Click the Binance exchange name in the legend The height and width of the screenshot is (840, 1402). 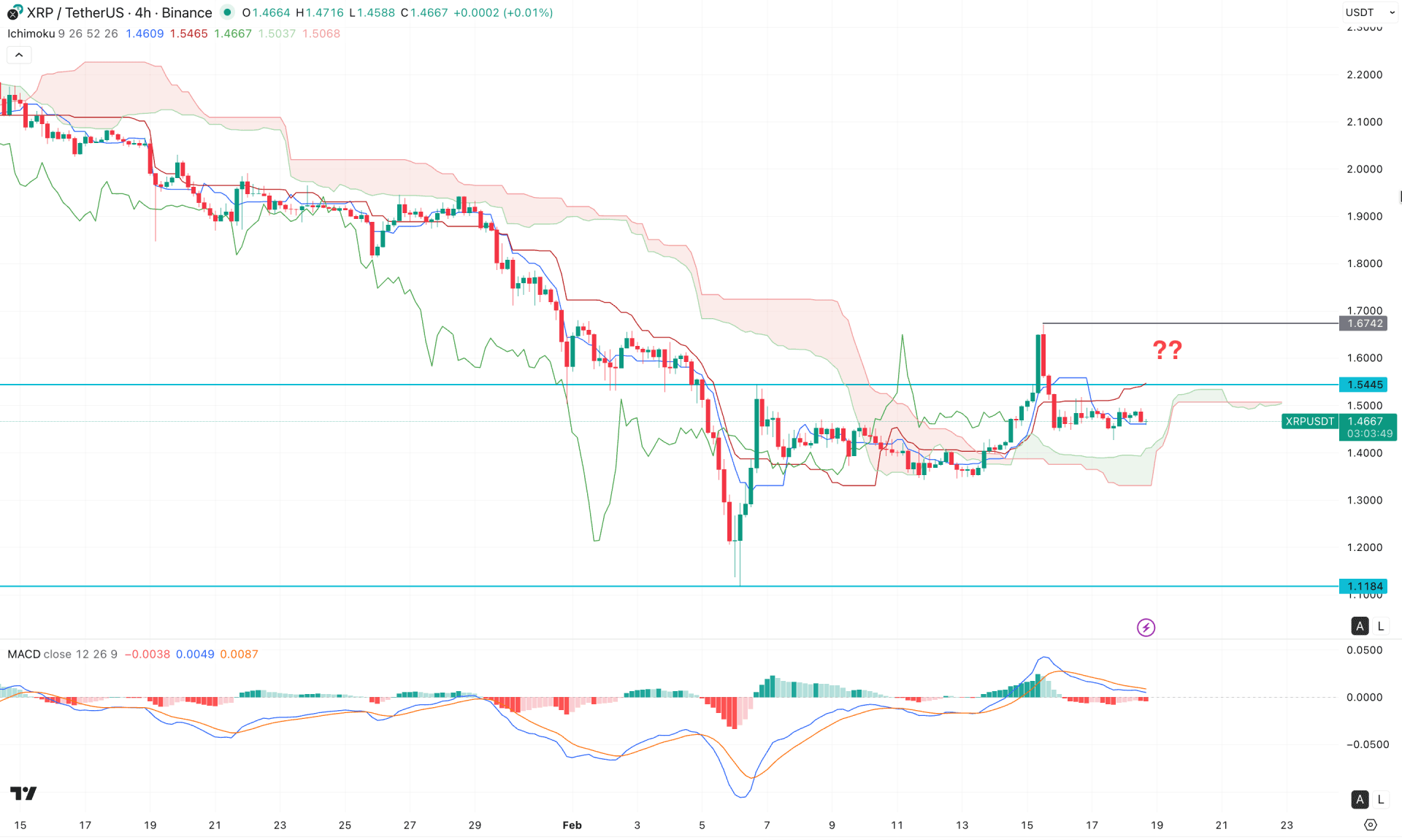click(x=188, y=12)
